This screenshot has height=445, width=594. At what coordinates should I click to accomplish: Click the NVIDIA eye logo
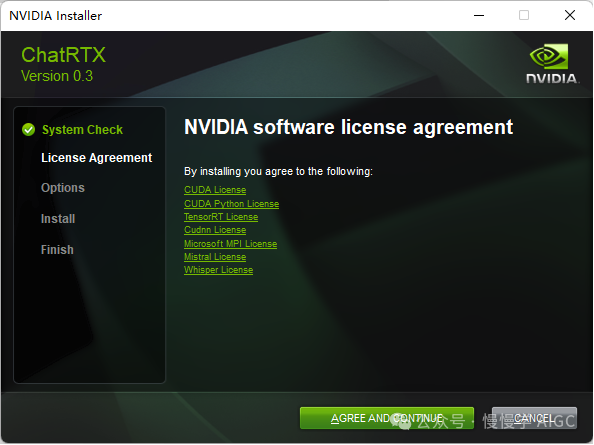(549, 56)
